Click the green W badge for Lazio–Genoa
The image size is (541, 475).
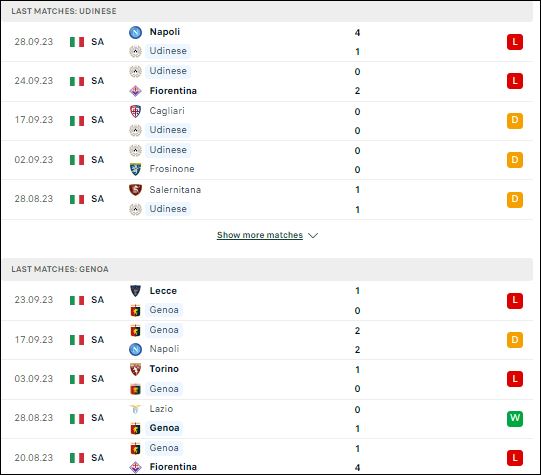515,418
